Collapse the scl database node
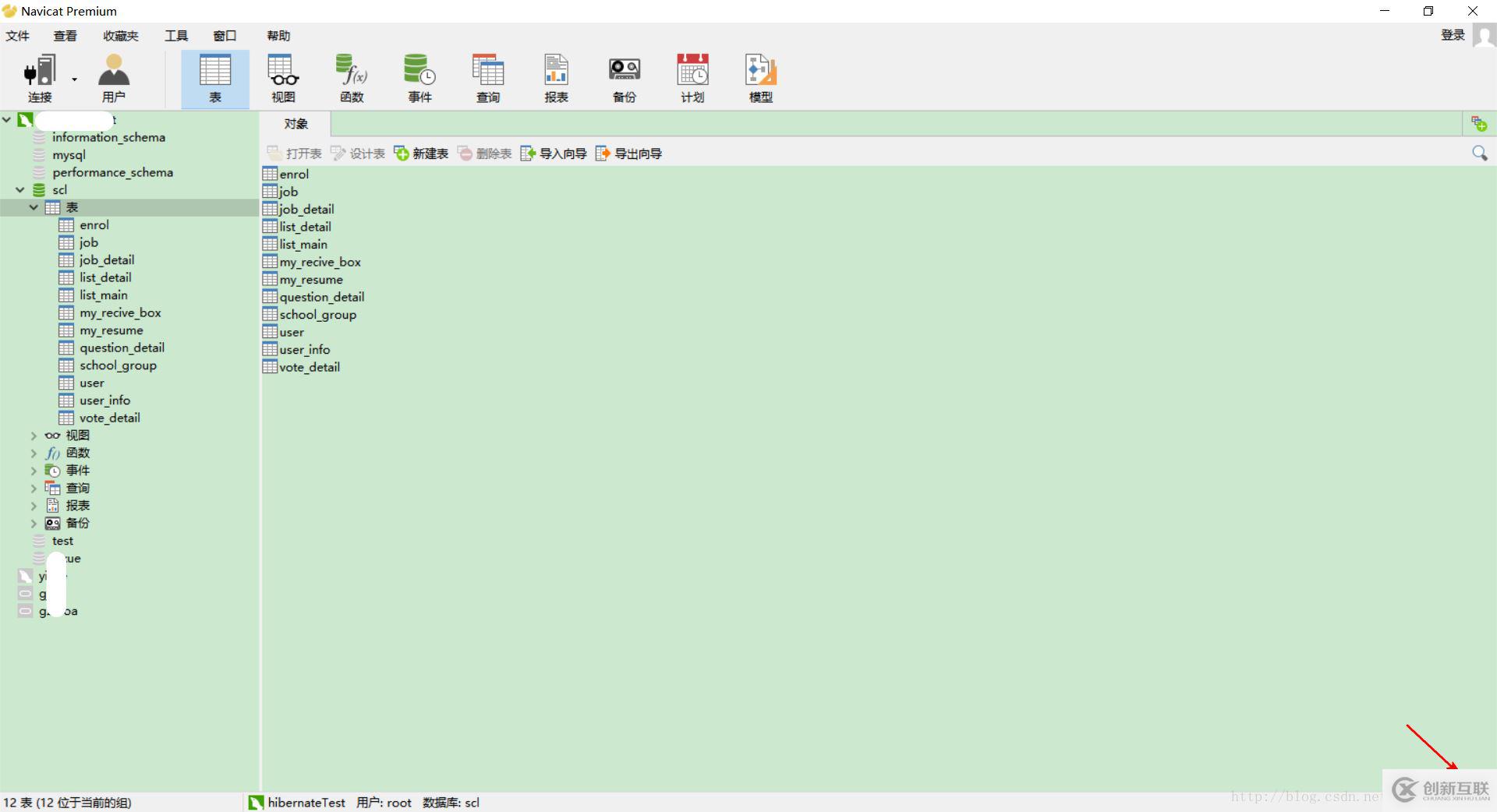1497x812 pixels. (x=20, y=189)
